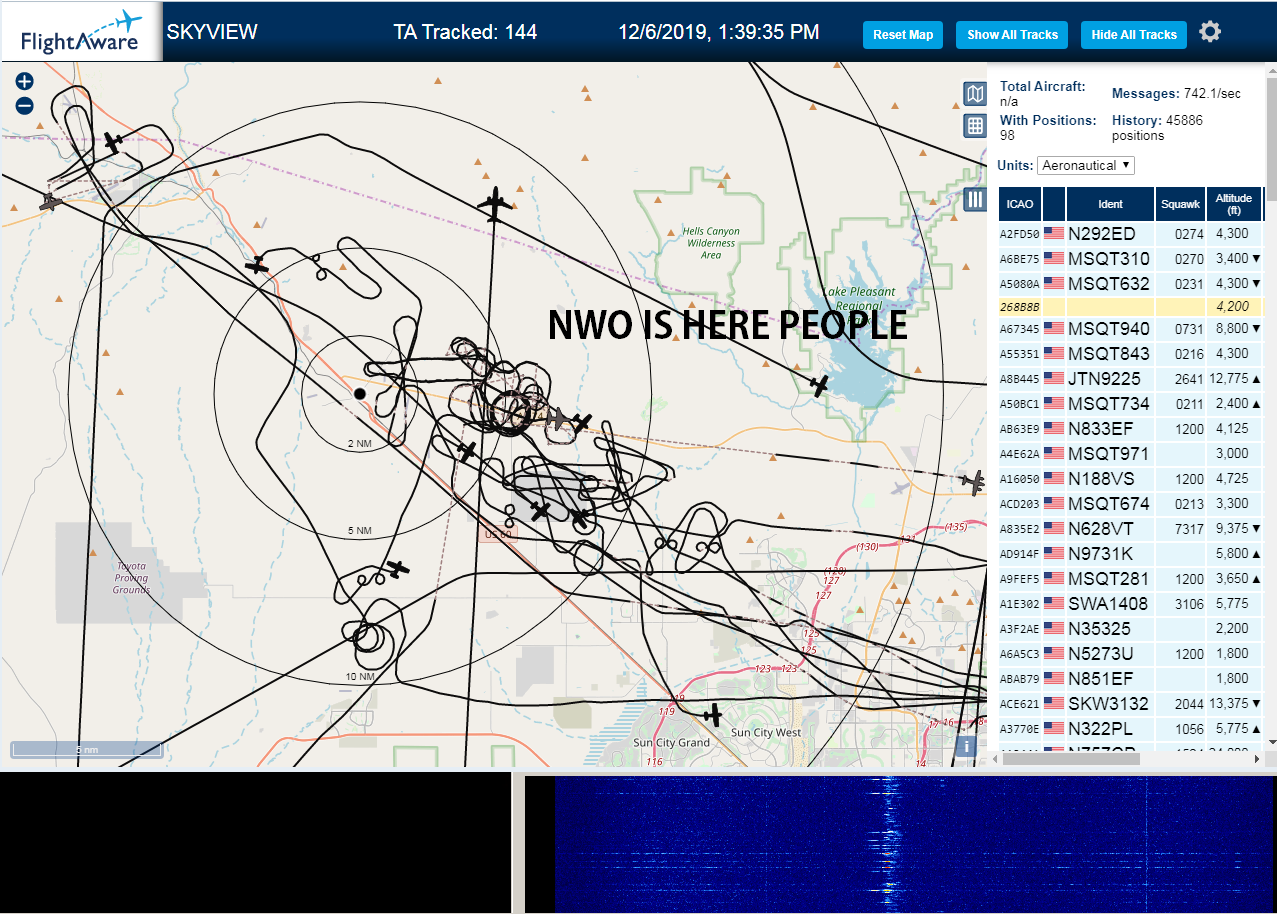Image resolution: width=1277 pixels, height=915 pixels.
Task: Sort table by ICAO column
Action: 1020,204
